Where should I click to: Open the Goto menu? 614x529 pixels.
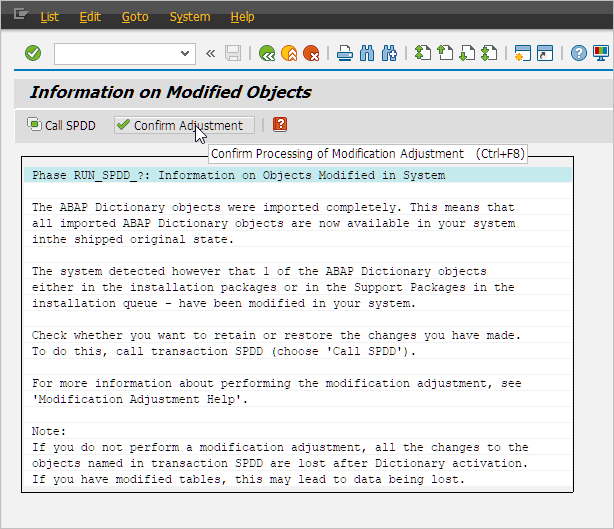pos(134,17)
